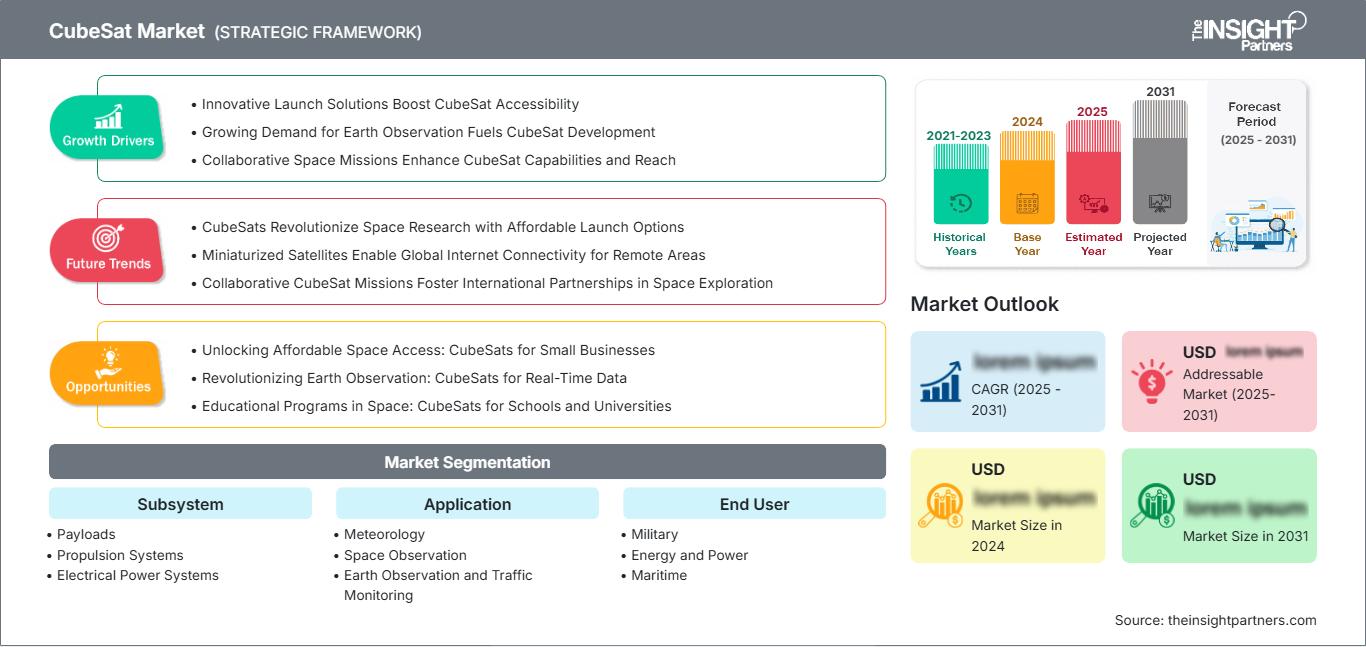Click the Propulsion Systems item

click(120, 555)
